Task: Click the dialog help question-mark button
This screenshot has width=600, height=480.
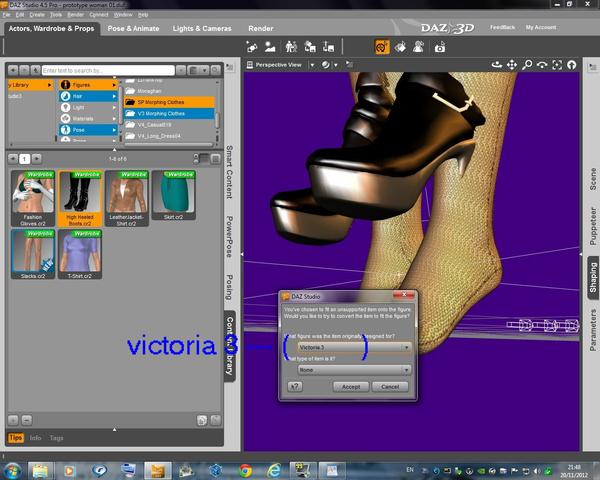Action: [295, 386]
